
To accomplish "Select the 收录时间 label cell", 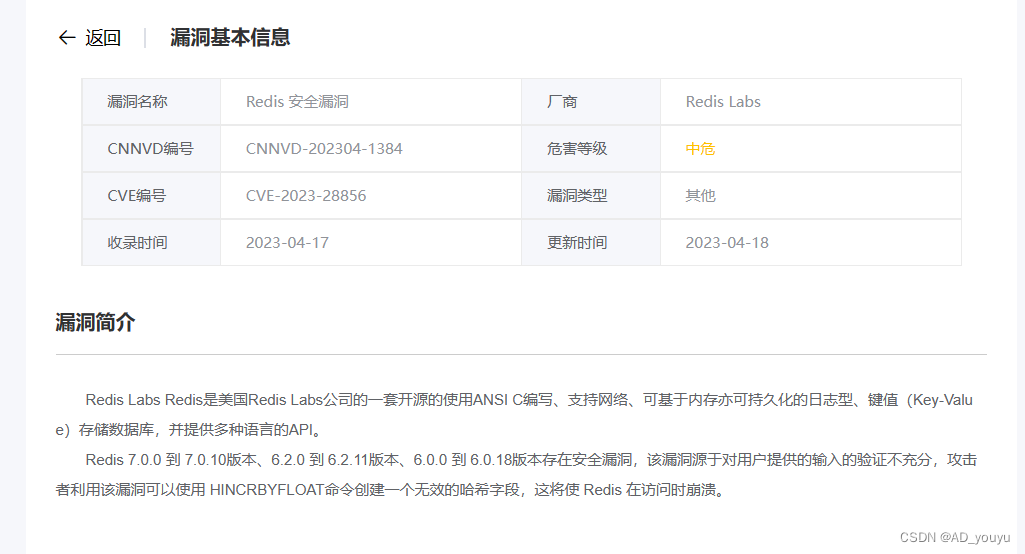I will 151,243.
